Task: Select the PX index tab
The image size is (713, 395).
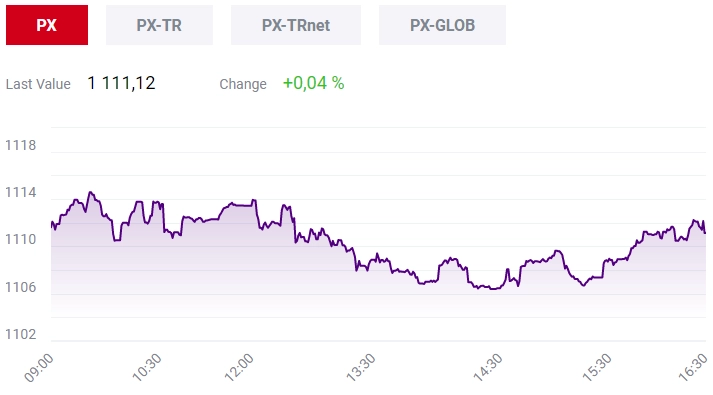Action: [47, 25]
